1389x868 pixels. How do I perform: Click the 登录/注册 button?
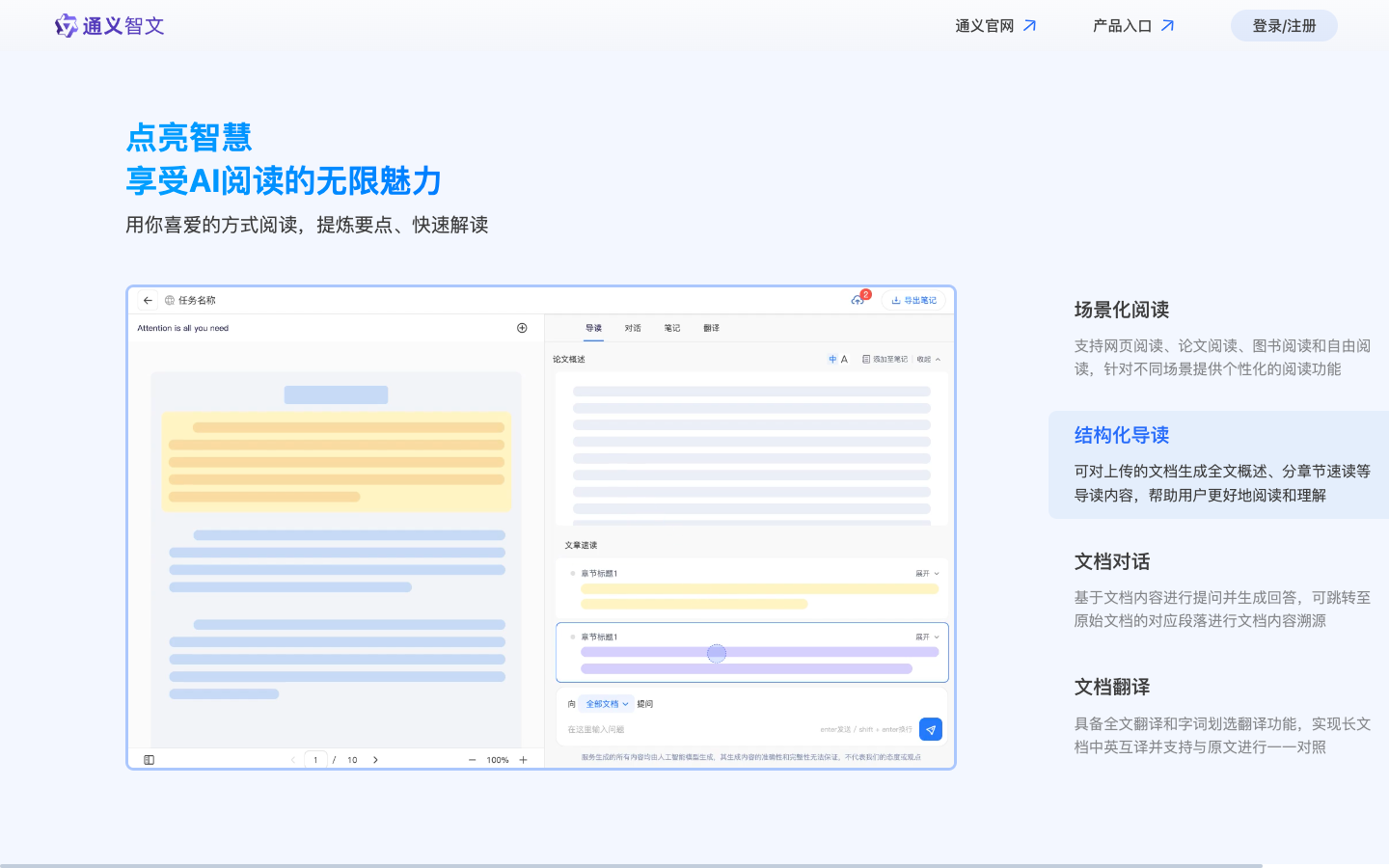pyautogui.click(x=1283, y=25)
